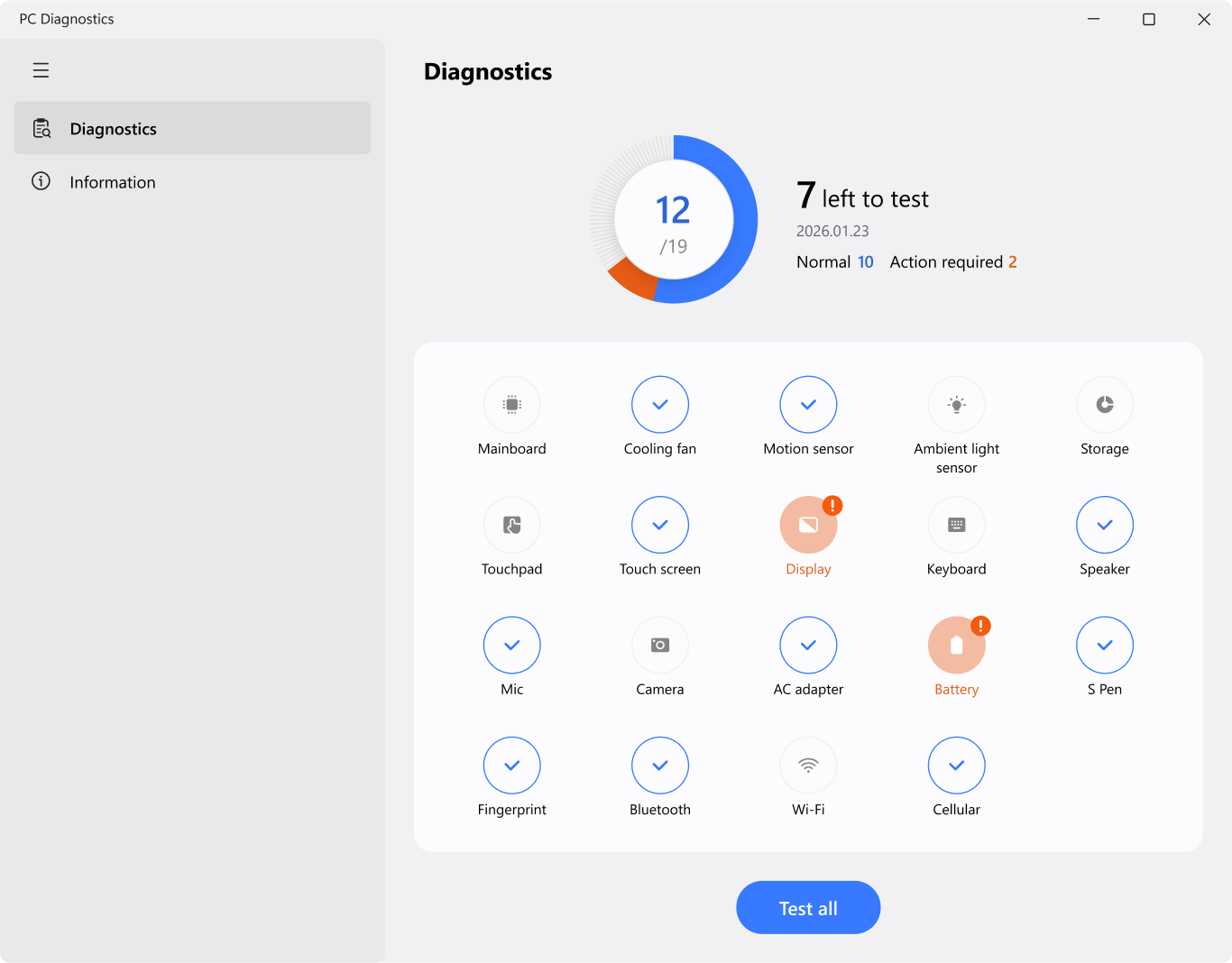Select the Keyboard diagnostic icon
This screenshot has width=1232, height=963.
pos(957,525)
